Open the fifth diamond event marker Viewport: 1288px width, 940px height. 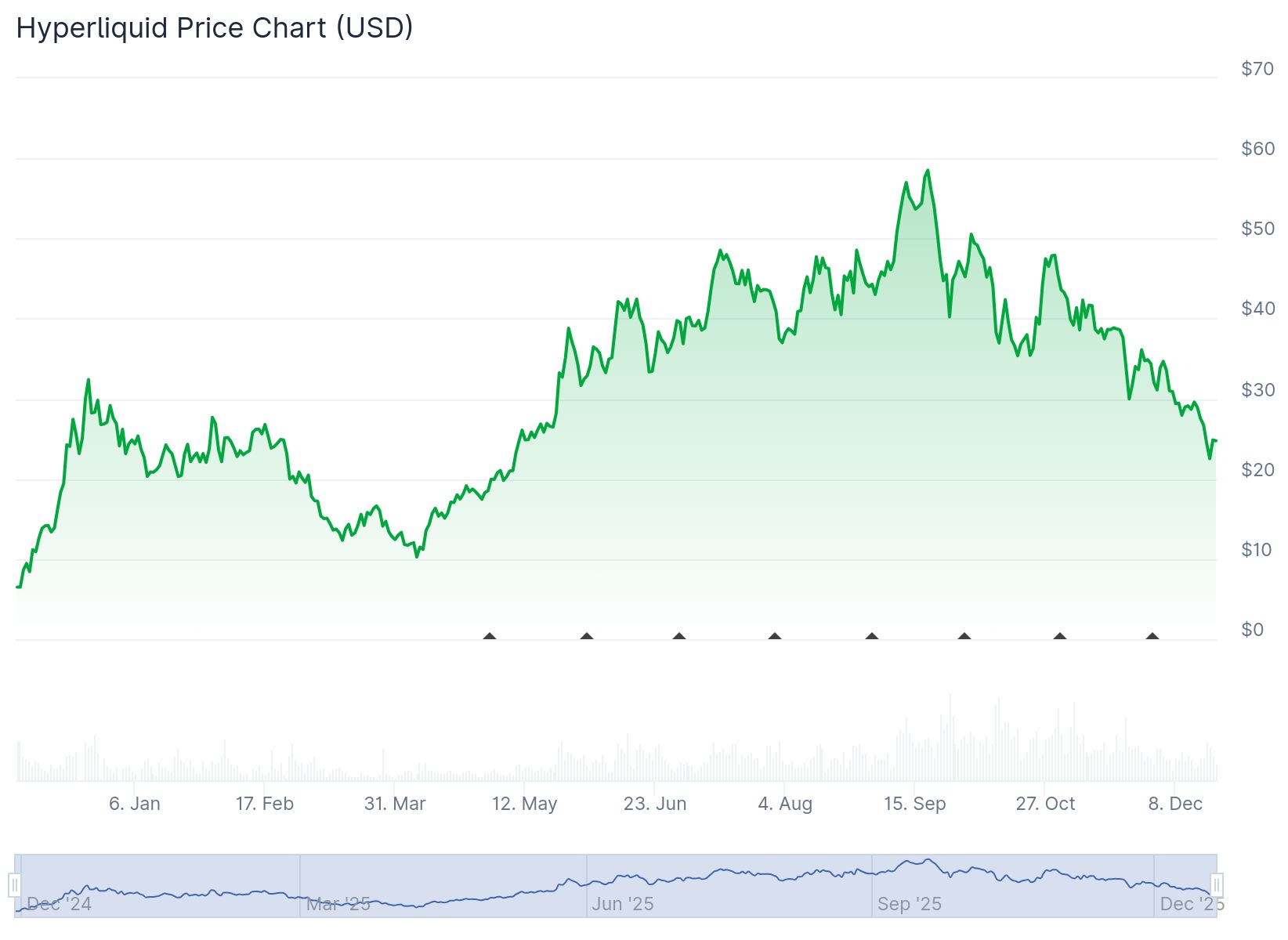(x=872, y=637)
